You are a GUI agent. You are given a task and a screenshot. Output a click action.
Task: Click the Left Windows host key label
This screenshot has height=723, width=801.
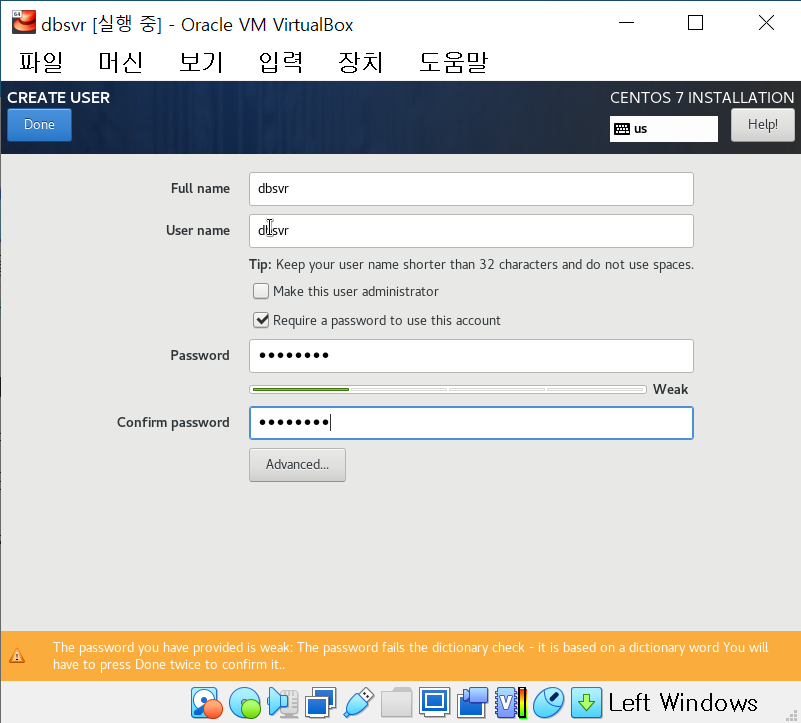click(x=683, y=703)
